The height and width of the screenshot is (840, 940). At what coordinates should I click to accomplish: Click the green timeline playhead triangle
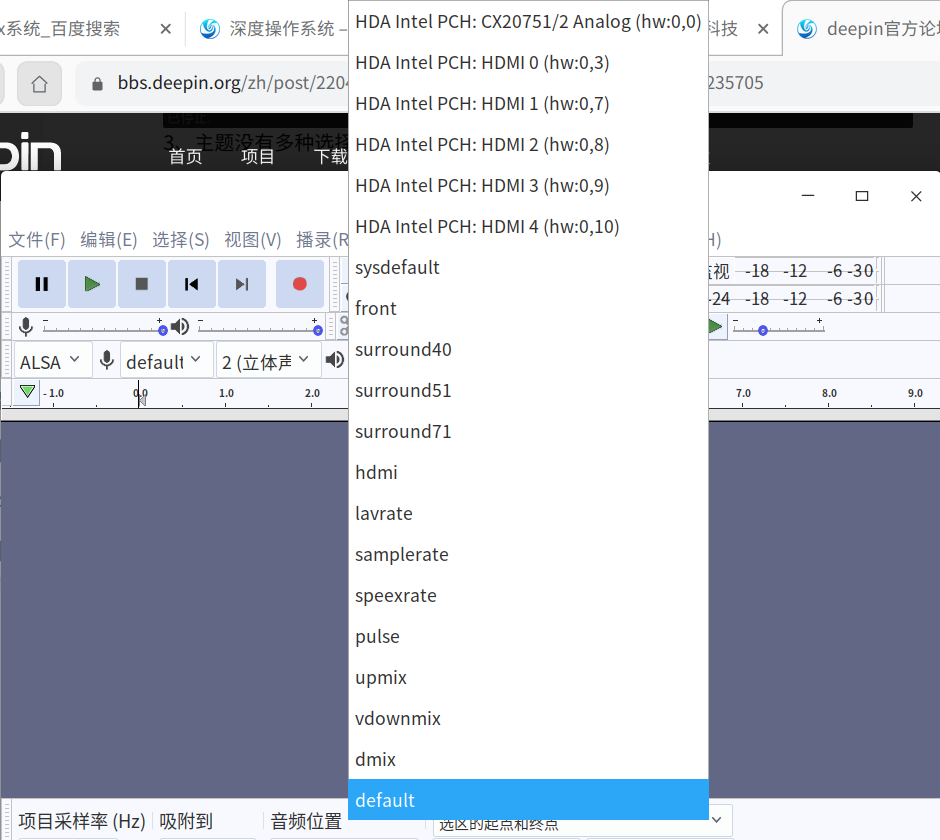(27, 392)
